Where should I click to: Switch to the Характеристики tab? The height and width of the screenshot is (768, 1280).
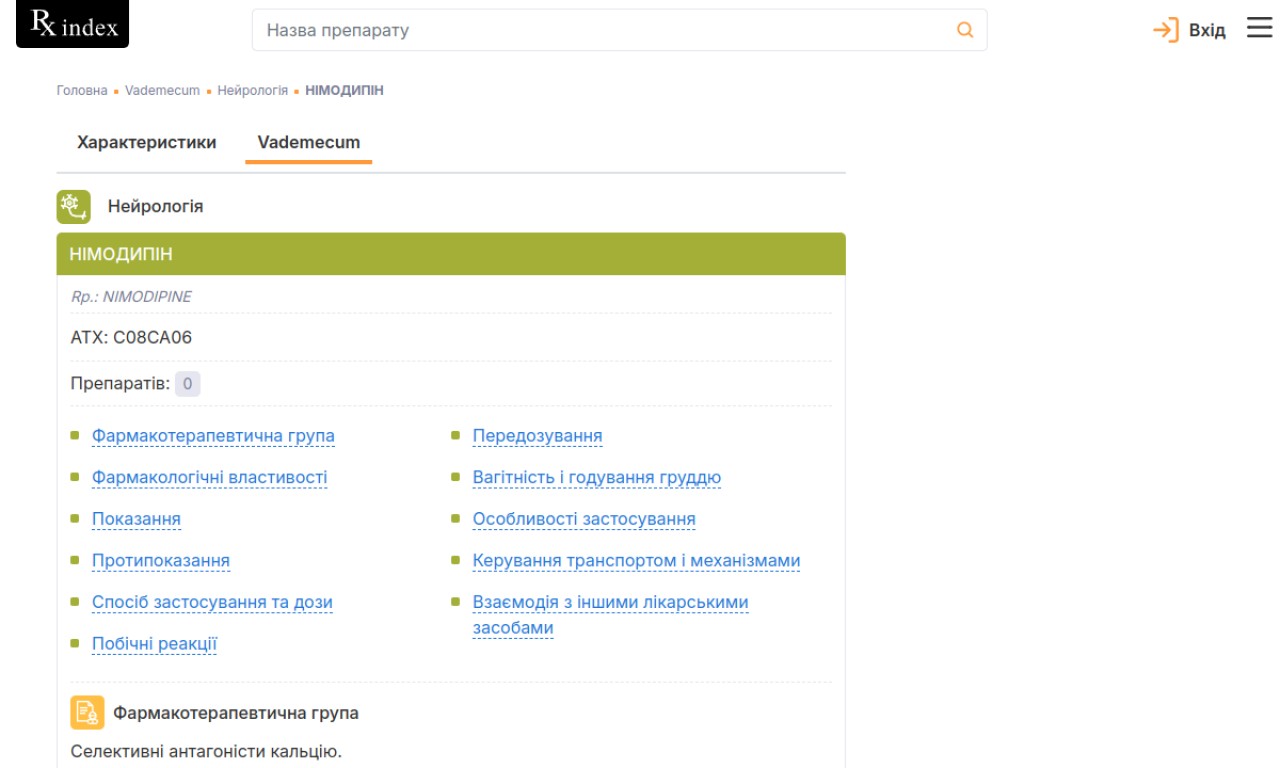pos(146,142)
